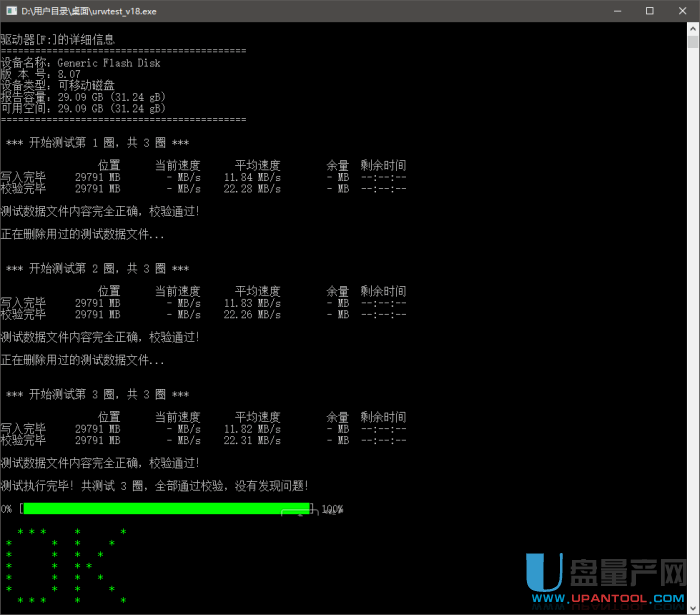Click the 开始测试第 1 圈 heading

click(97, 143)
